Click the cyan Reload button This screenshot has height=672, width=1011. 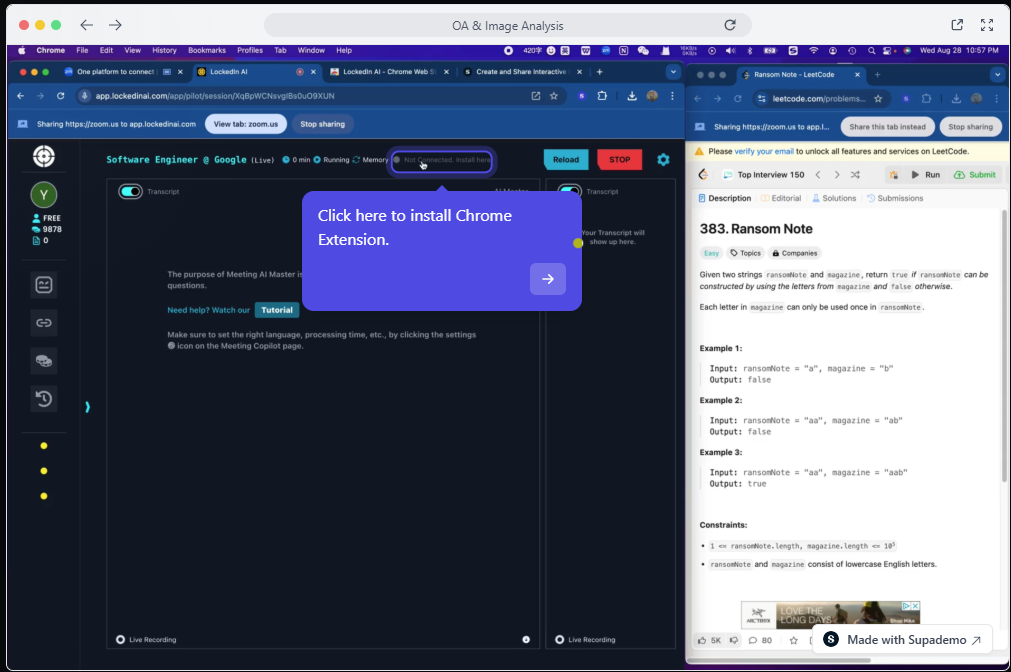pos(566,159)
